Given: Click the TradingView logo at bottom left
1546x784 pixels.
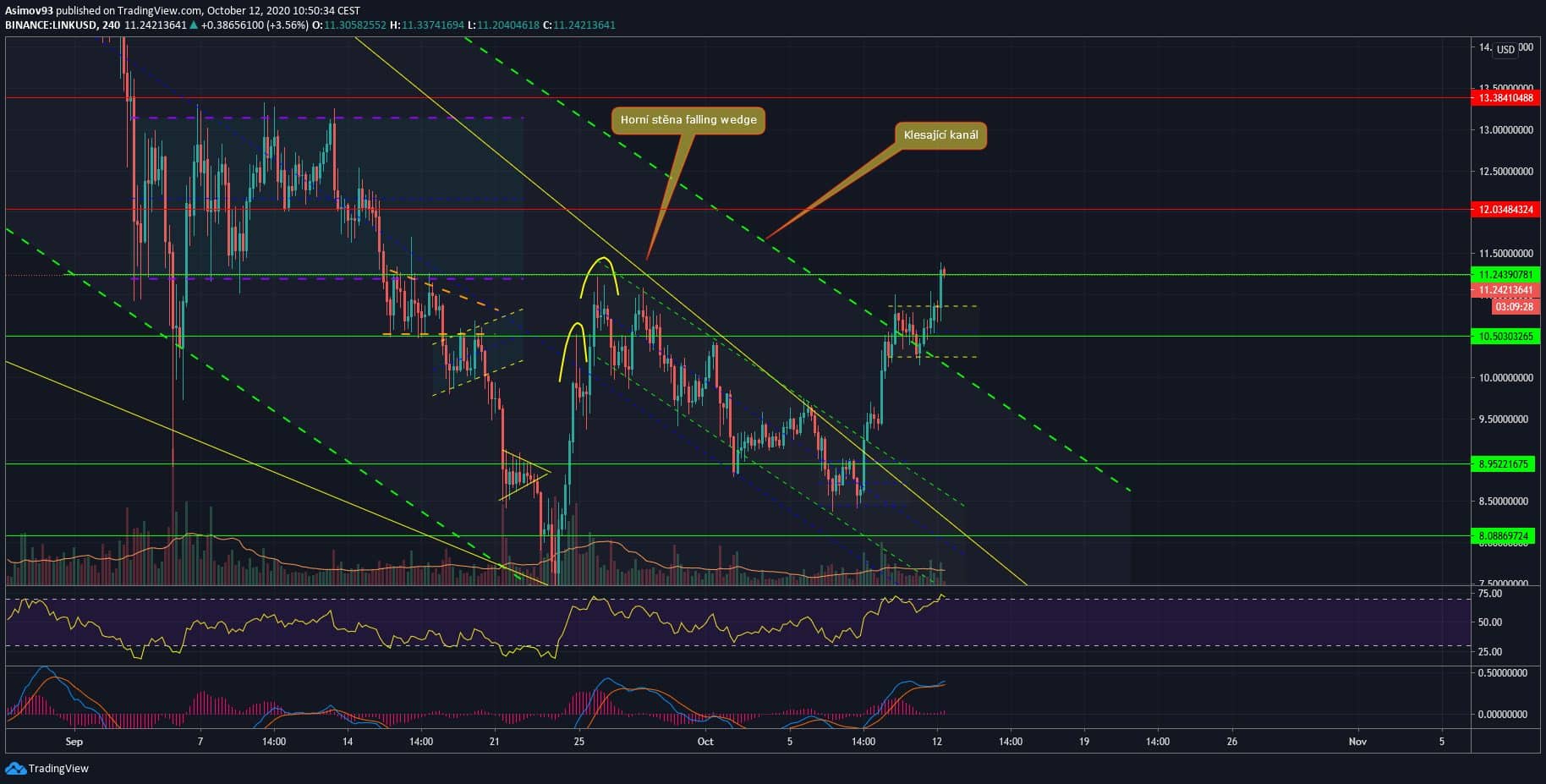Looking at the screenshot, I should coord(47,768).
